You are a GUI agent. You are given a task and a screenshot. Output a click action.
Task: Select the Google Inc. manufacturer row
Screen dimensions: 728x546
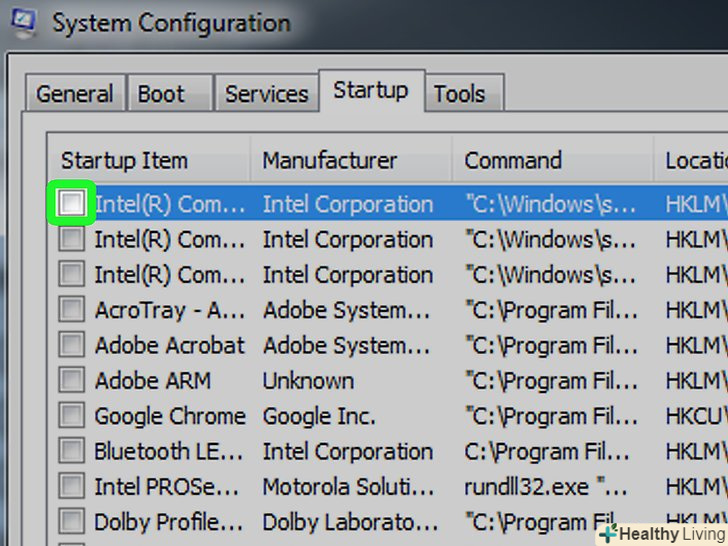pos(319,416)
